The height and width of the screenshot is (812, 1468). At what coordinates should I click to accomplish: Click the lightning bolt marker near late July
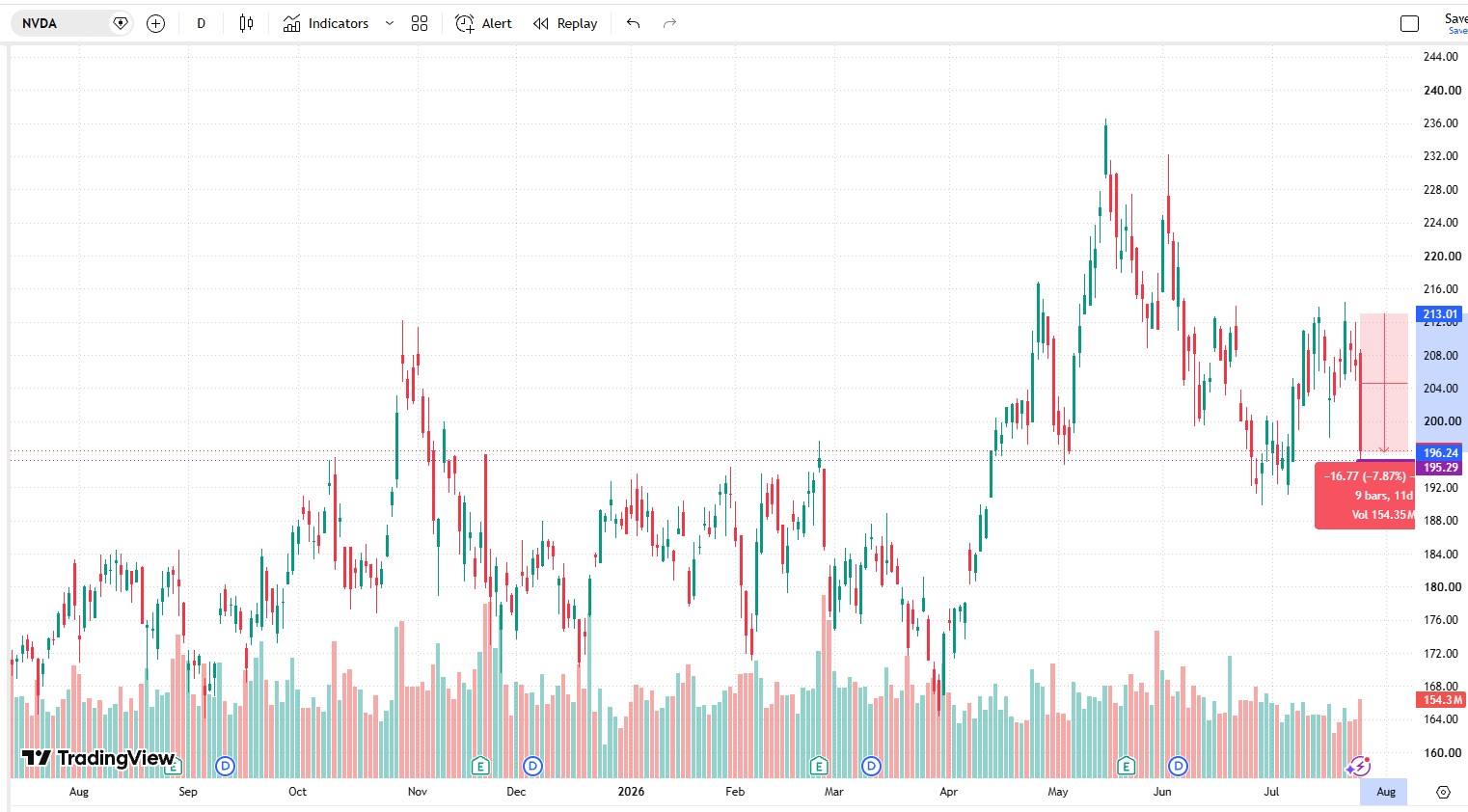(x=1358, y=767)
